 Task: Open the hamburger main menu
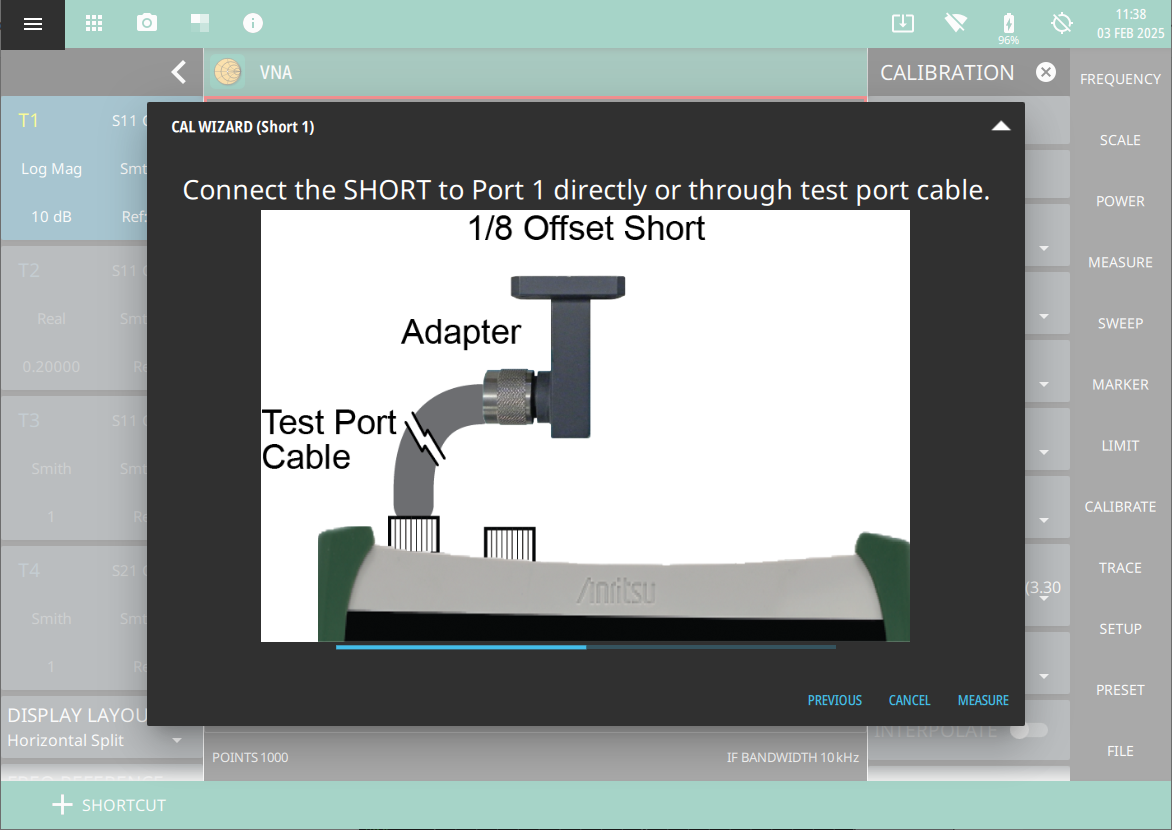(32, 24)
